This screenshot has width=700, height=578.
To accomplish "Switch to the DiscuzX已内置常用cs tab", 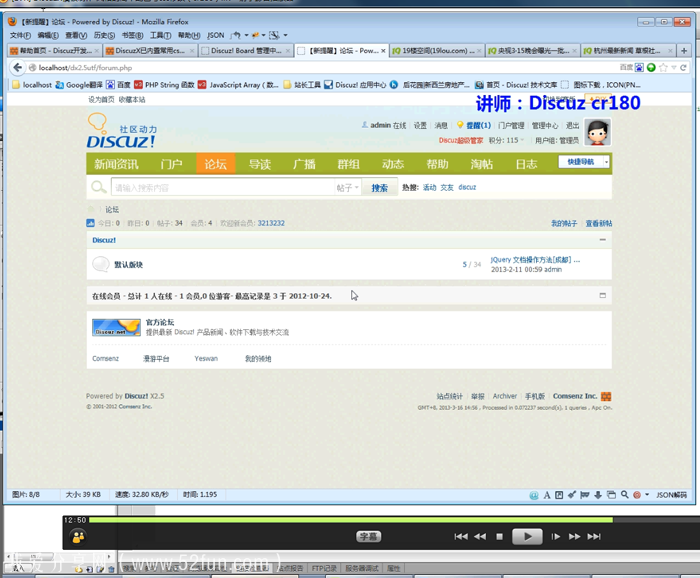I will pyautogui.click(x=150, y=51).
